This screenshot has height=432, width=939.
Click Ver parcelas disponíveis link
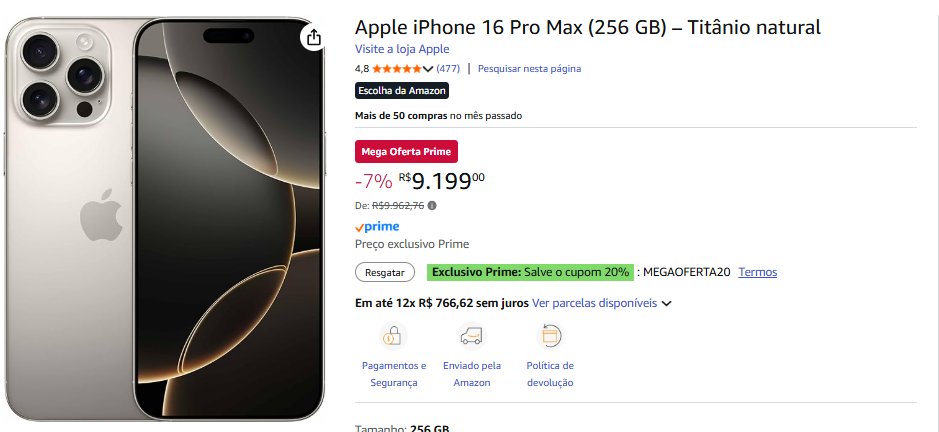(594, 302)
